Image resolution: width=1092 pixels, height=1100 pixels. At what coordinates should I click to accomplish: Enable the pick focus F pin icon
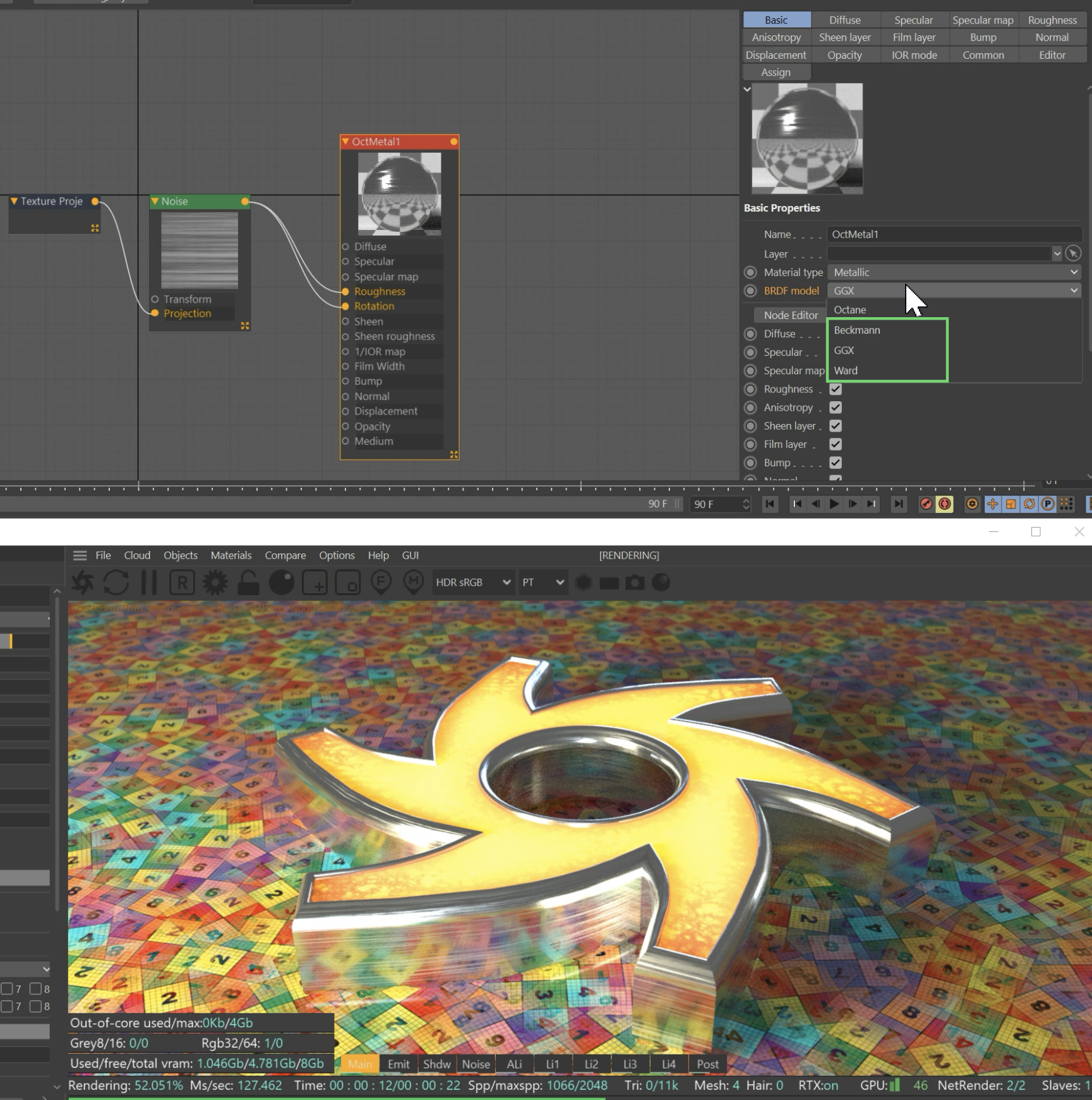[381, 582]
